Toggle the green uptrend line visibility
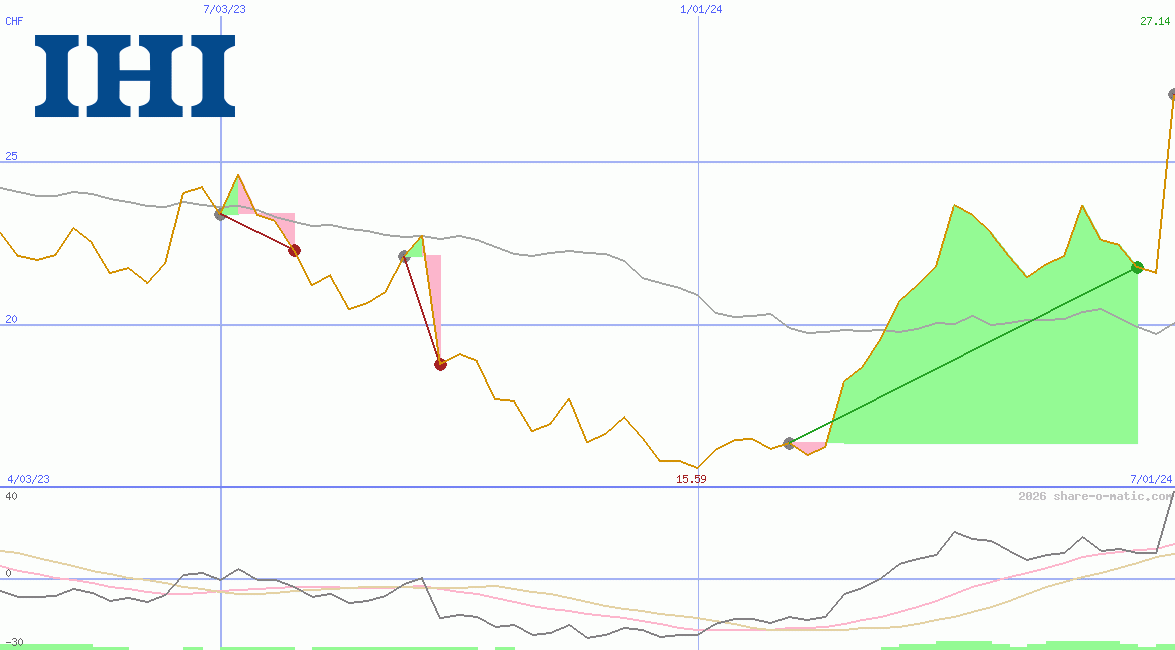This screenshot has width=1175, height=650. pos(960,355)
